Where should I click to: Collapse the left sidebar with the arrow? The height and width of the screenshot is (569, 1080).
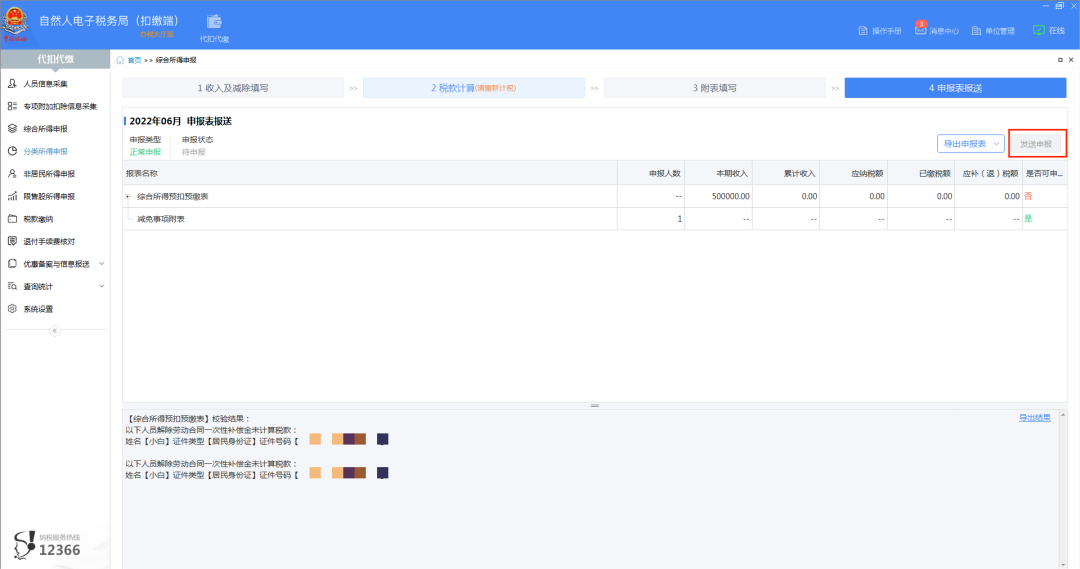pyautogui.click(x=55, y=330)
